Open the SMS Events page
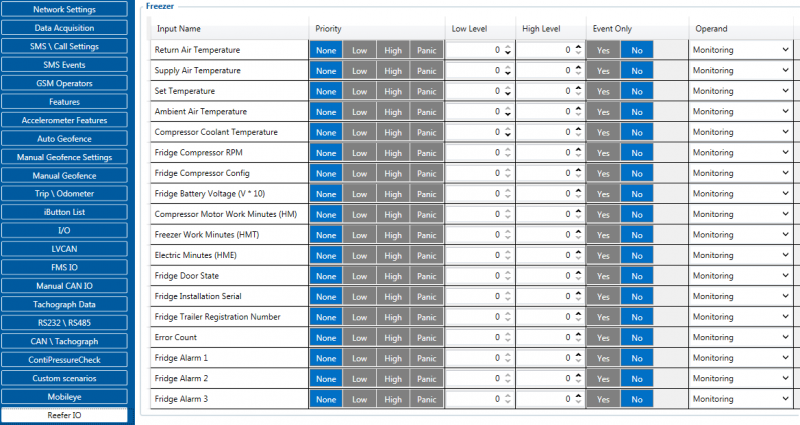 (64, 65)
